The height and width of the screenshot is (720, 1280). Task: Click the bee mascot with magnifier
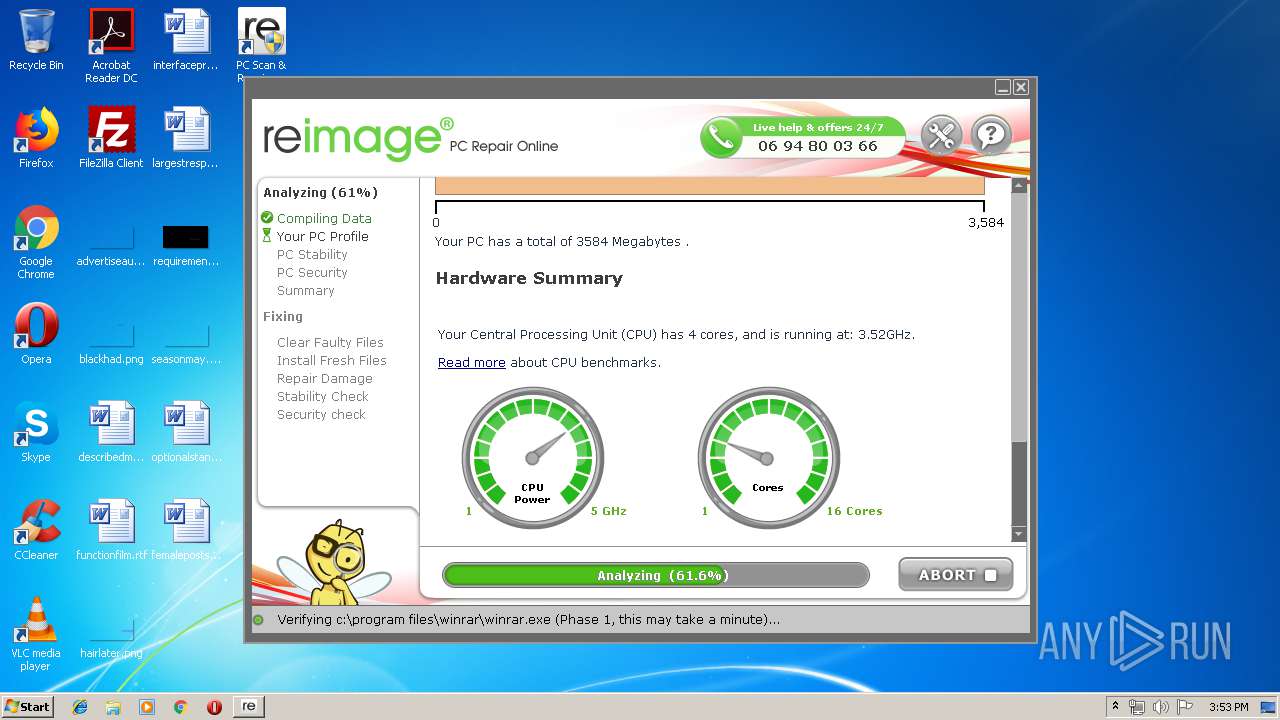click(334, 562)
